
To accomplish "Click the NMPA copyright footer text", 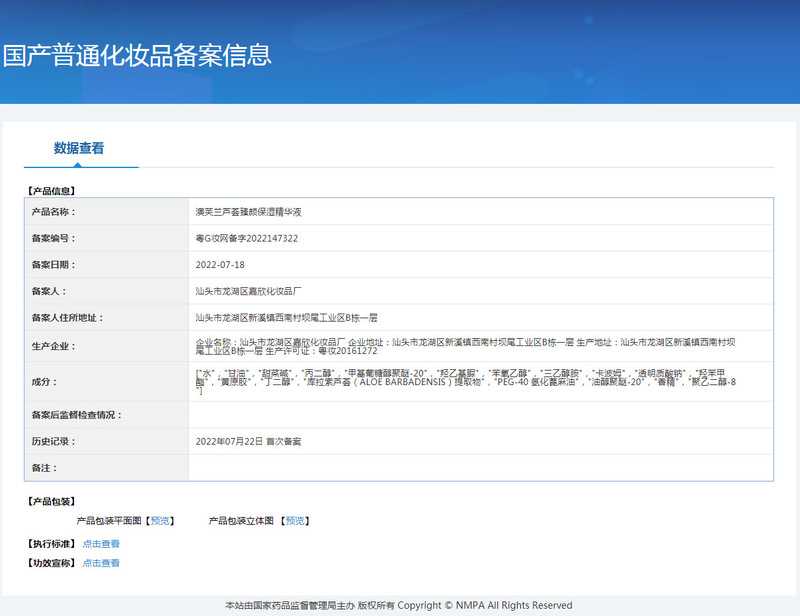I will click(399, 606).
